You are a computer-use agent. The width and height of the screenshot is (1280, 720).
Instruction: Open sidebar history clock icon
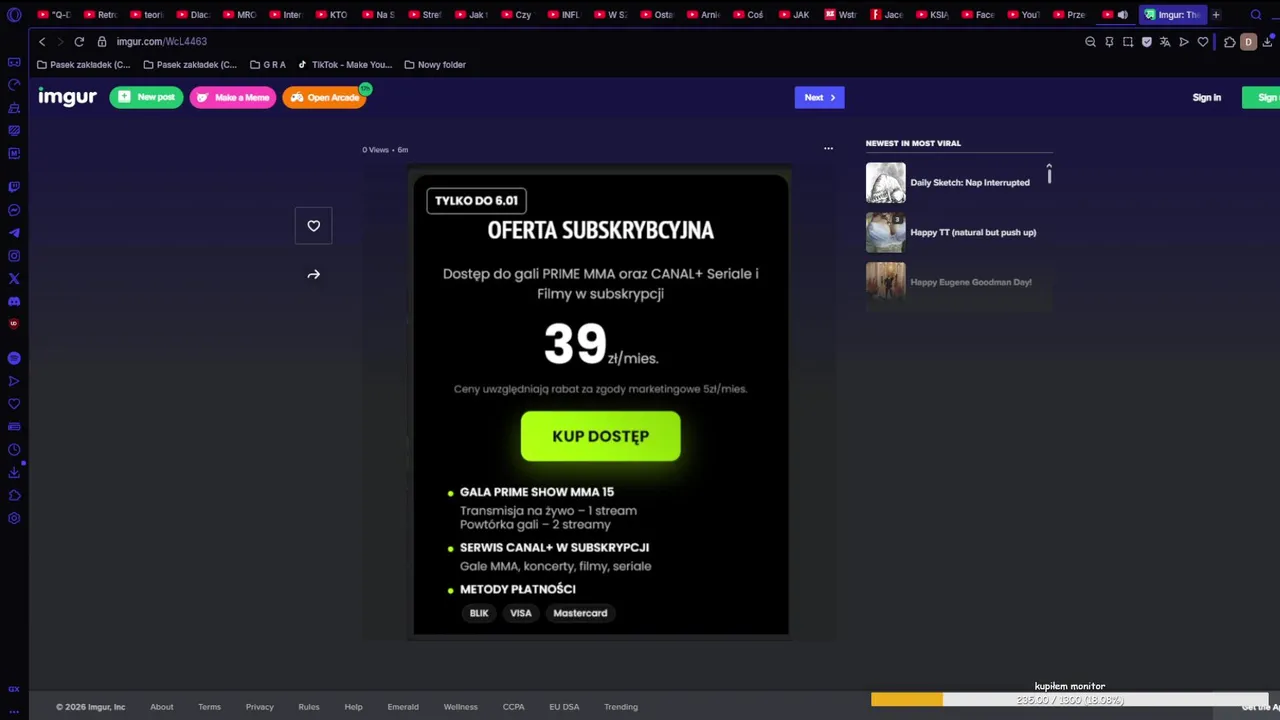coord(14,450)
